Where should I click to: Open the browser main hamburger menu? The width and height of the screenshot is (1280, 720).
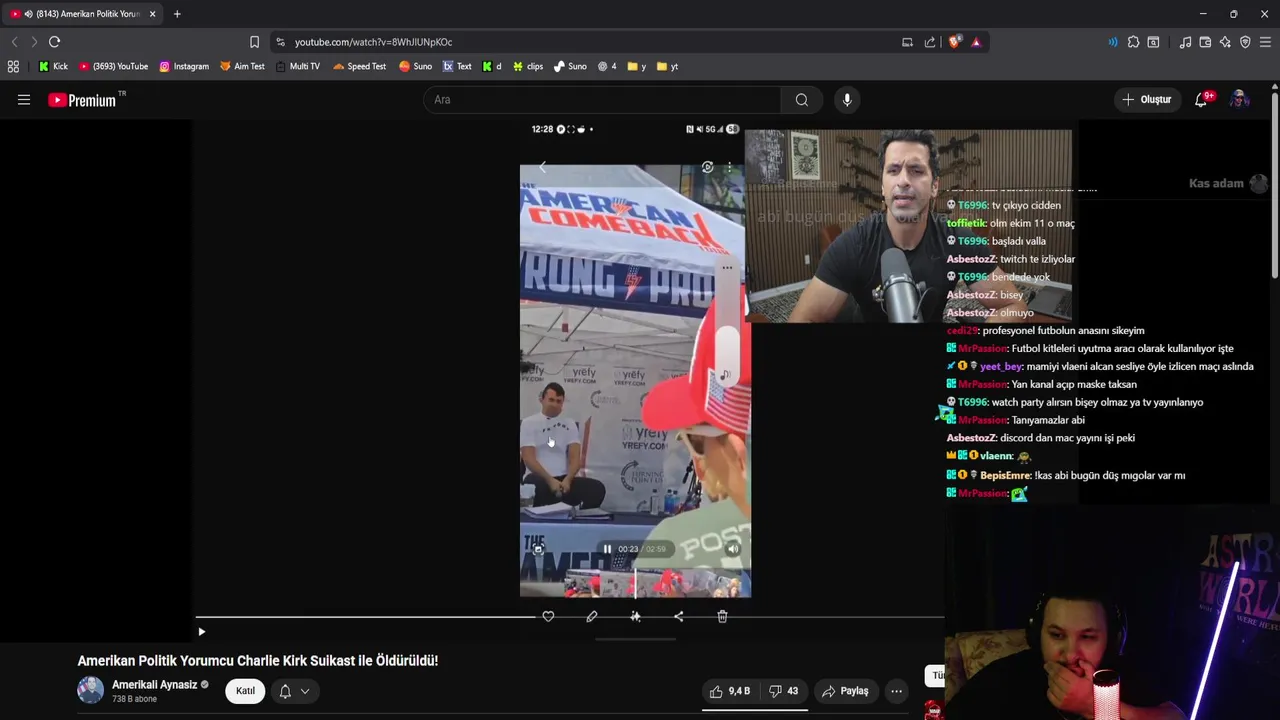(1265, 42)
